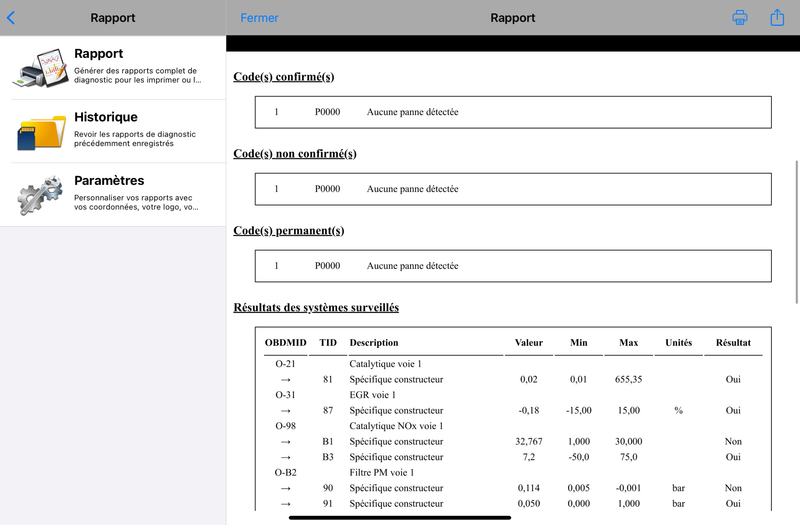Click the TID 90 cell
The height and width of the screenshot is (525, 800).
click(x=328, y=488)
